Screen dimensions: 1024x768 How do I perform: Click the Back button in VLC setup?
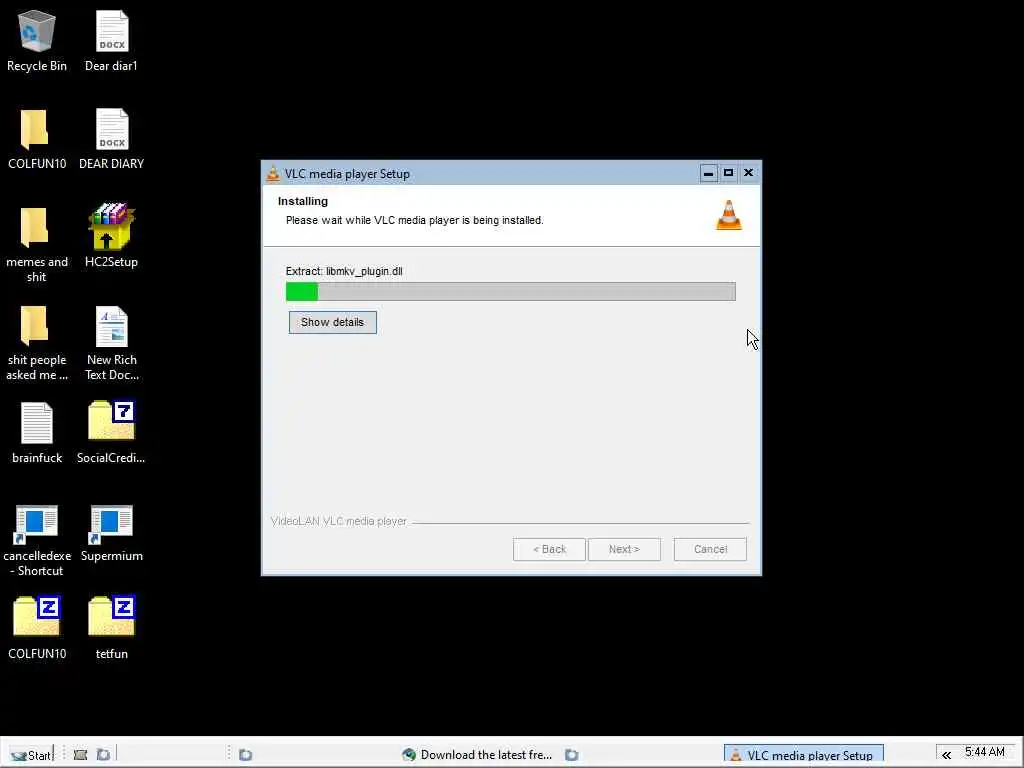[x=549, y=549]
